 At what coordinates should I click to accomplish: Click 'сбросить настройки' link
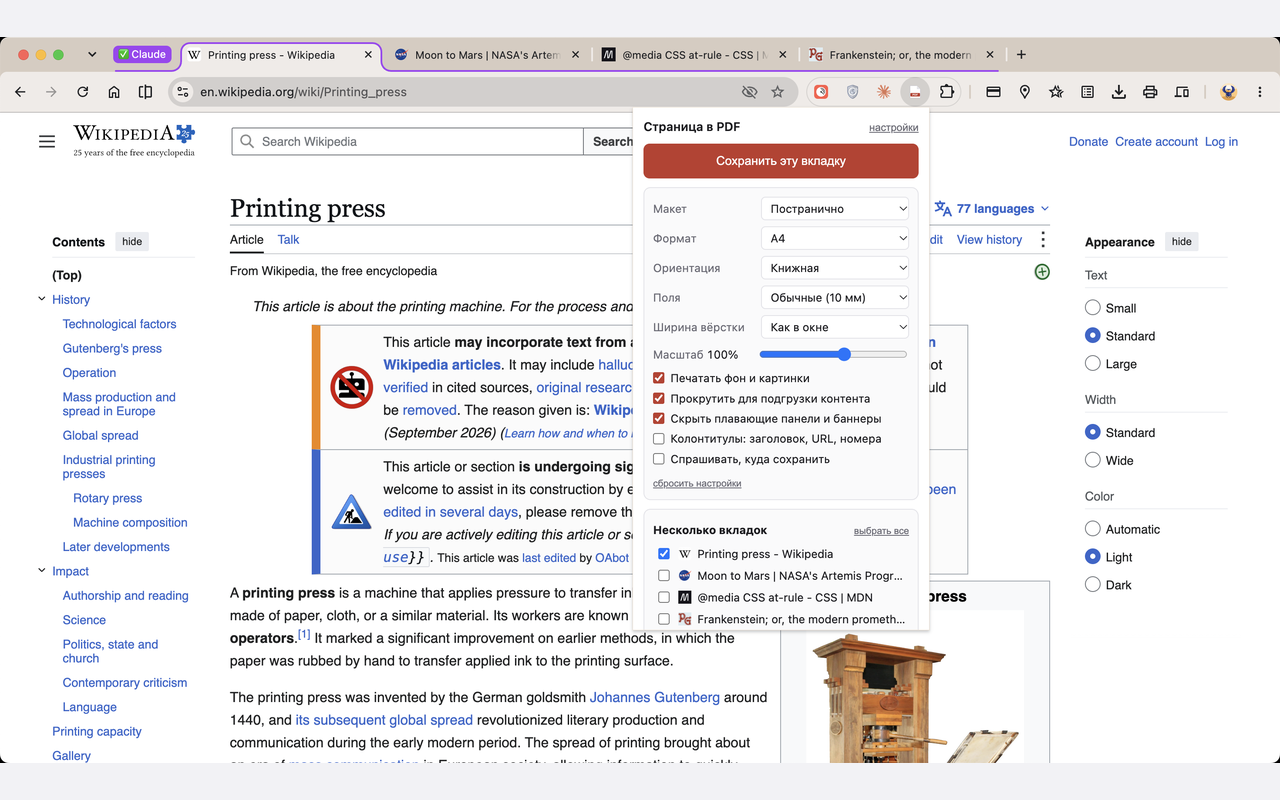click(697, 483)
